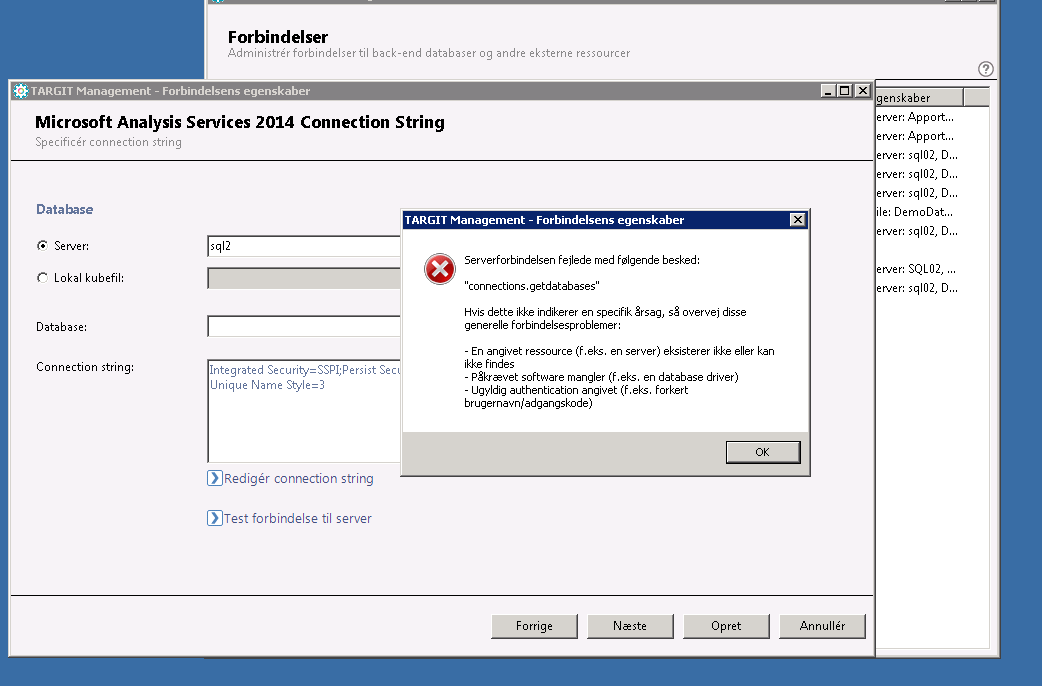Select the Lokal kubefil radio option
Screen dimensions: 1042x686
click(x=43, y=278)
